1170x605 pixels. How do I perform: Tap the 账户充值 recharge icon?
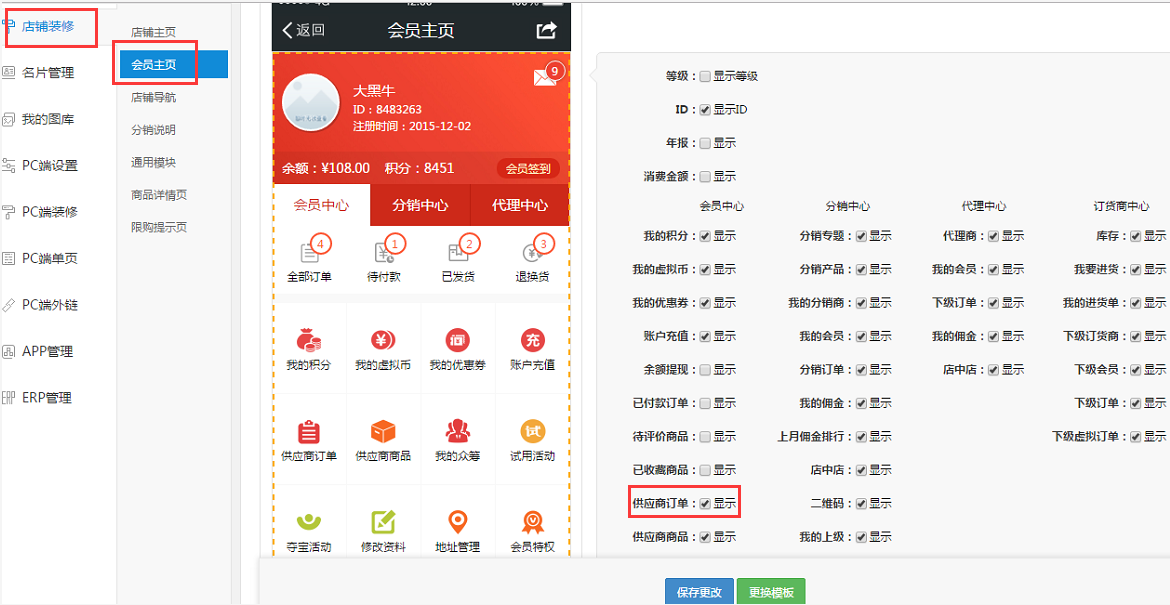(532, 341)
